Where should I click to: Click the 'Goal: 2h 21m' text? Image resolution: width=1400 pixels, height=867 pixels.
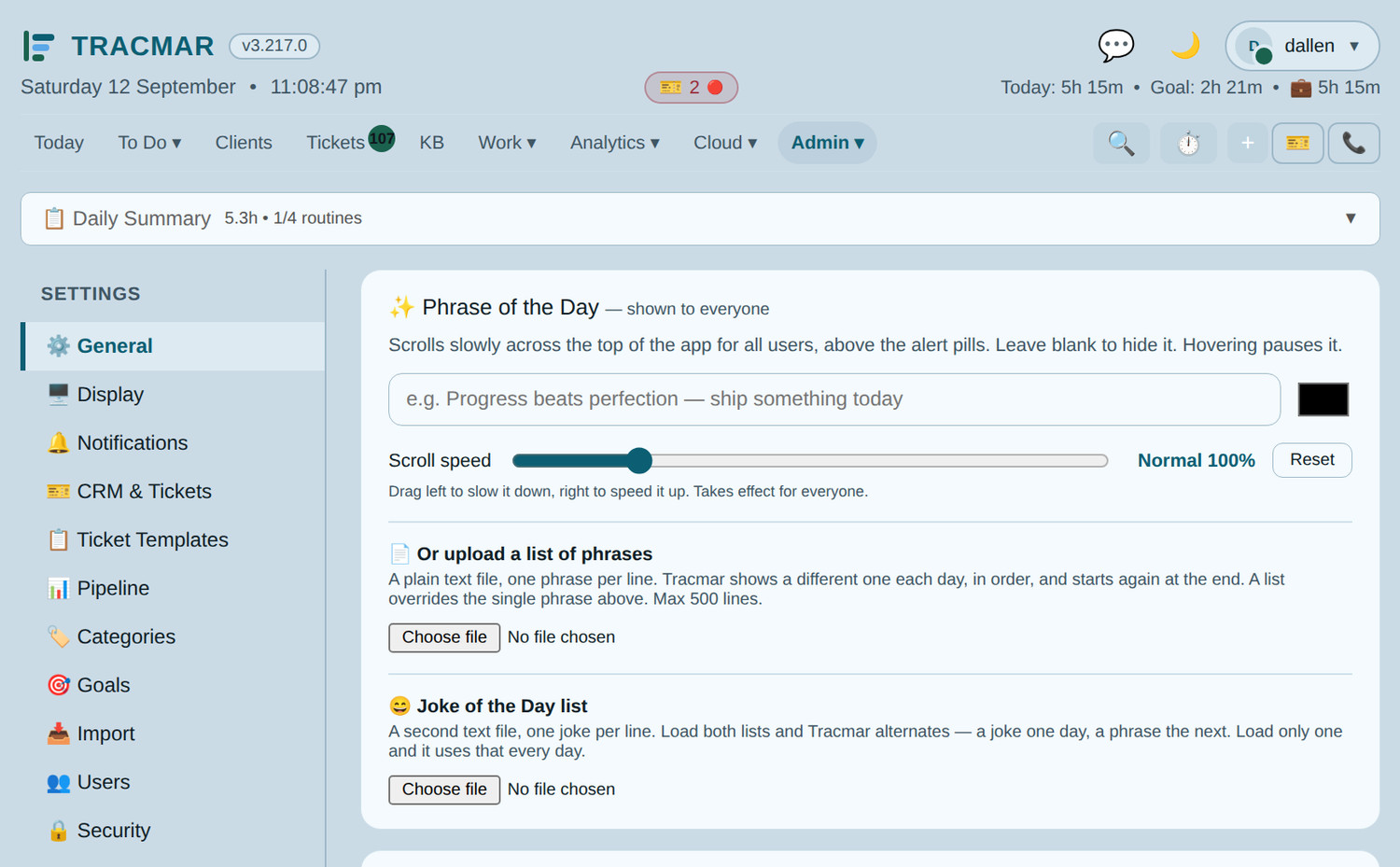tap(1206, 88)
